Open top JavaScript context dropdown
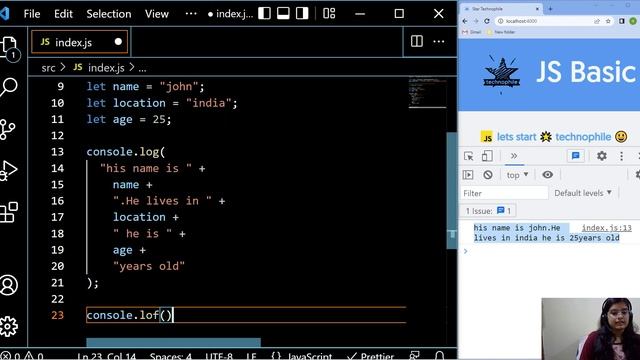 click(x=517, y=175)
